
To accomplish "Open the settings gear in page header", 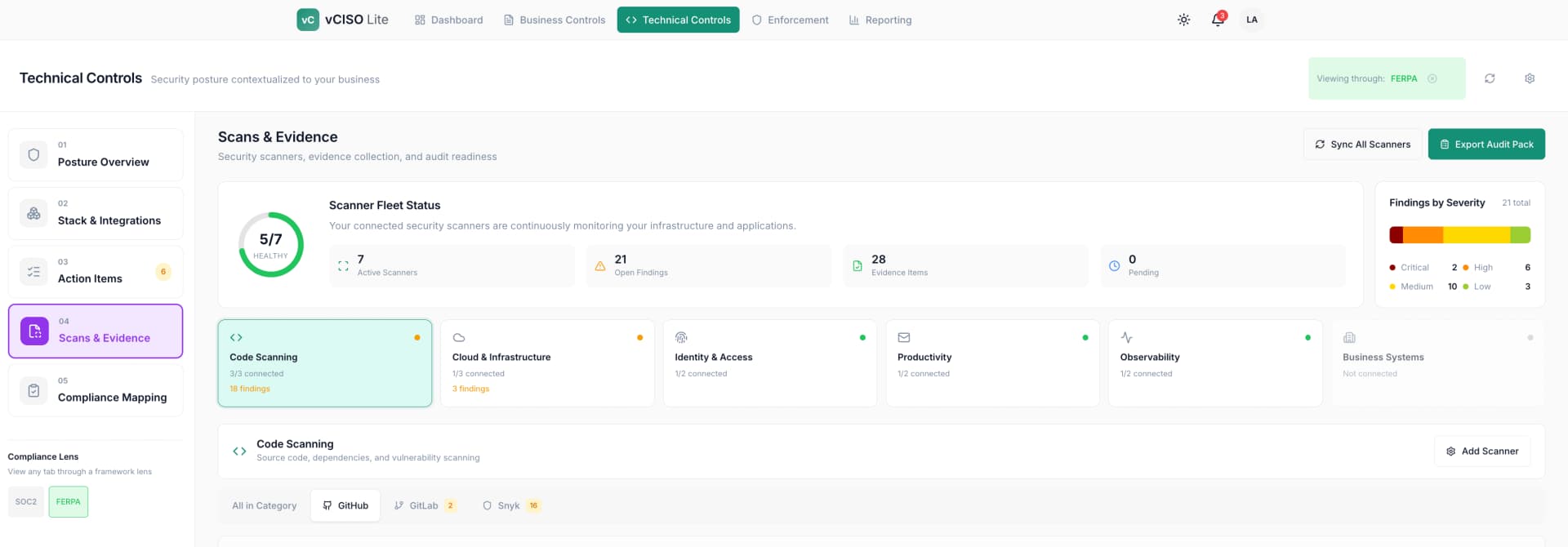I will point(1530,78).
